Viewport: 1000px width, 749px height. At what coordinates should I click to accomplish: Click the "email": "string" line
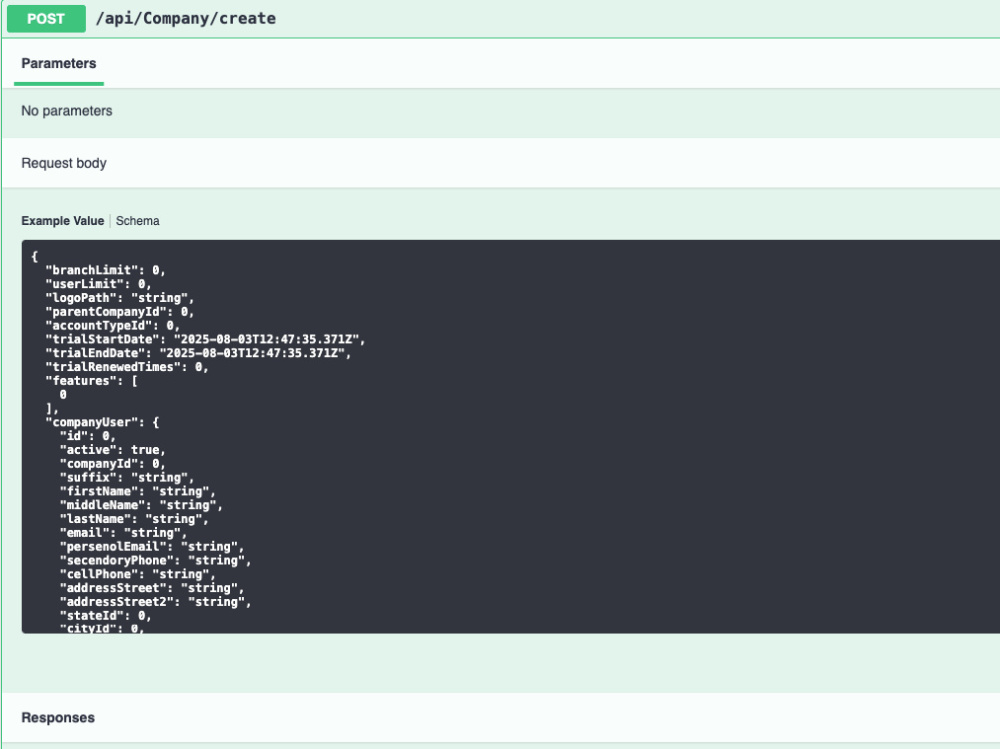(x=123, y=533)
